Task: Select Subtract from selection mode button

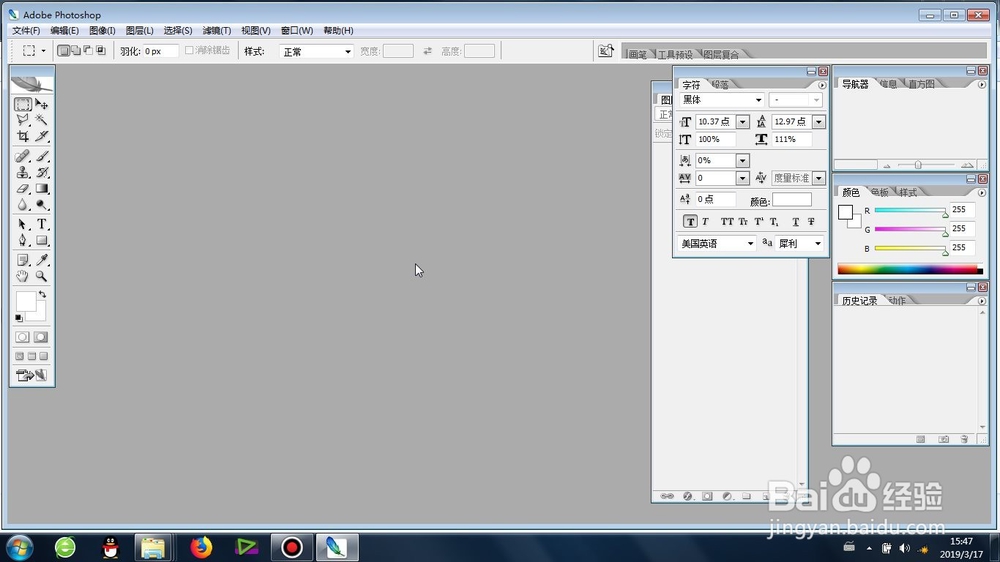Action: point(88,50)
